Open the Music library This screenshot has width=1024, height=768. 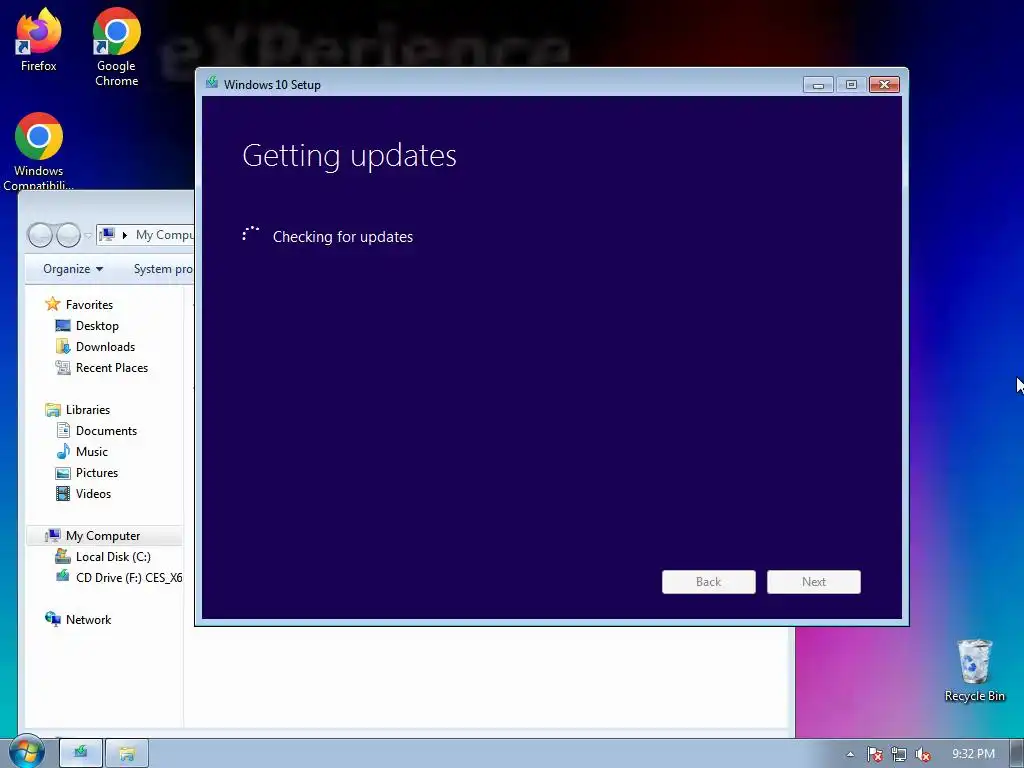pos(82,452)
